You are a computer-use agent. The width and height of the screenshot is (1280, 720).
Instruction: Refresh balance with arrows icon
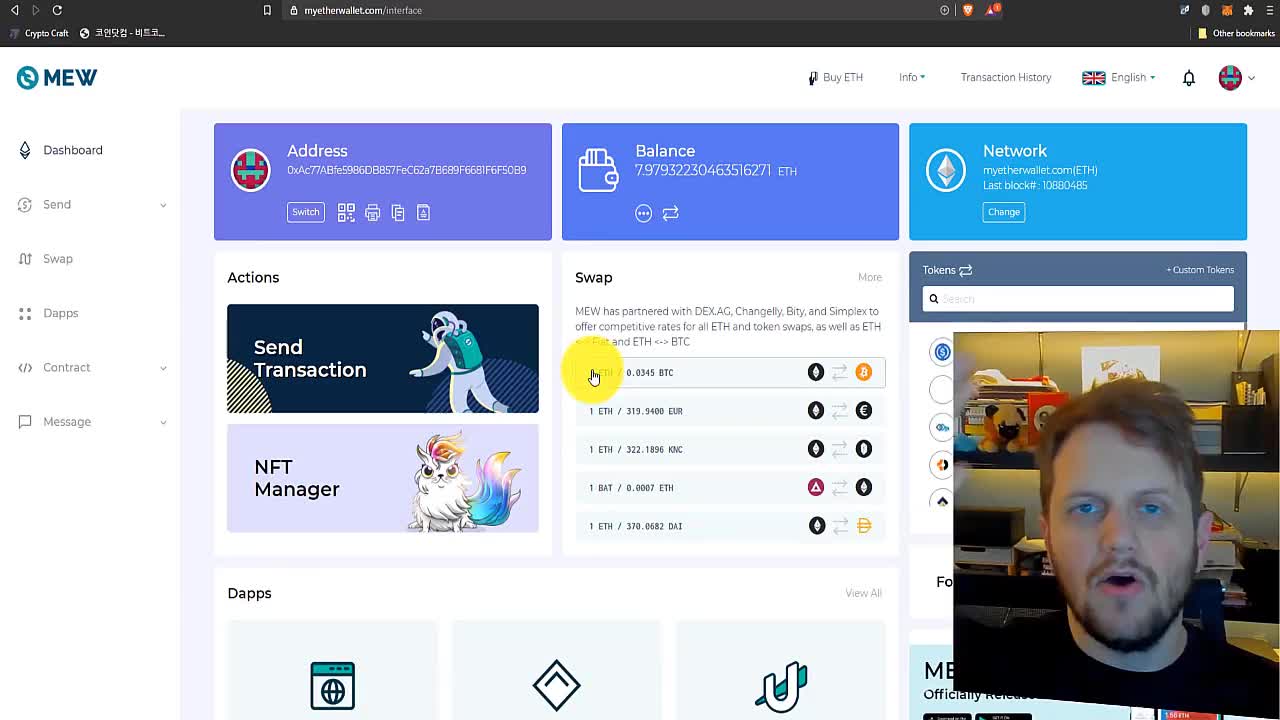pos(670,213)
